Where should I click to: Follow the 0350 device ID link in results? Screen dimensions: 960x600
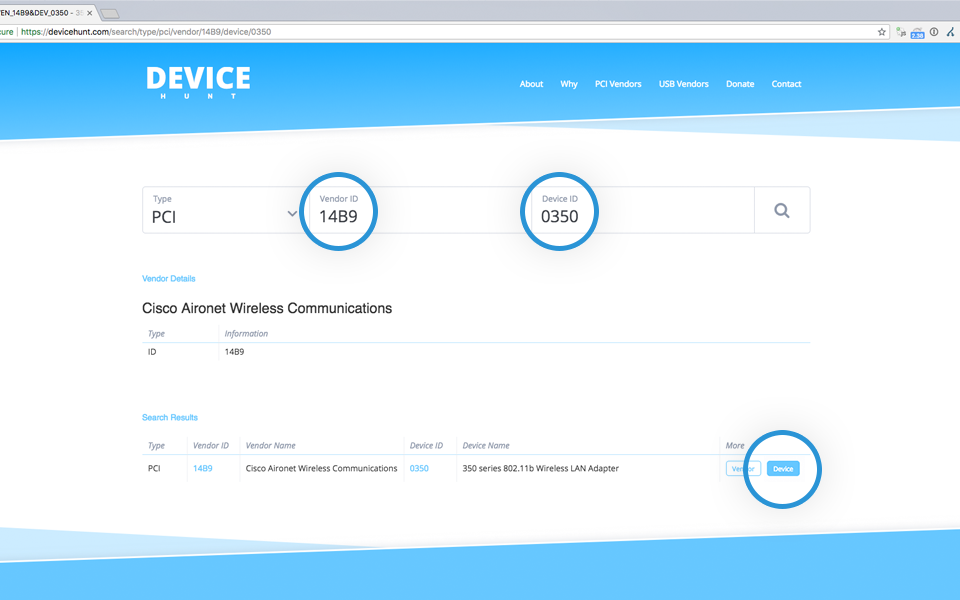[x=419, y=468]
